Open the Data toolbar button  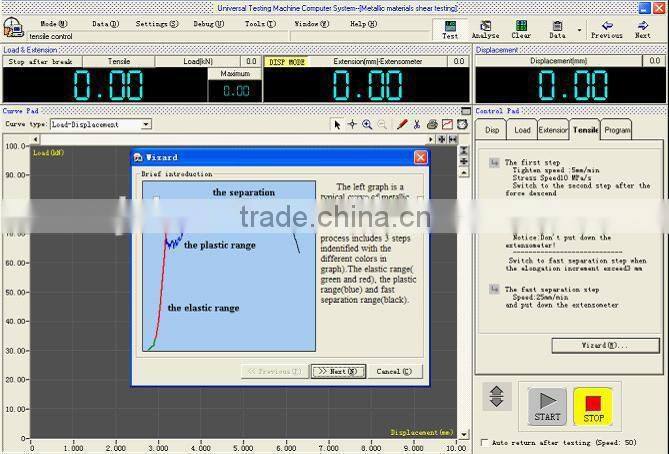point(557,30)
